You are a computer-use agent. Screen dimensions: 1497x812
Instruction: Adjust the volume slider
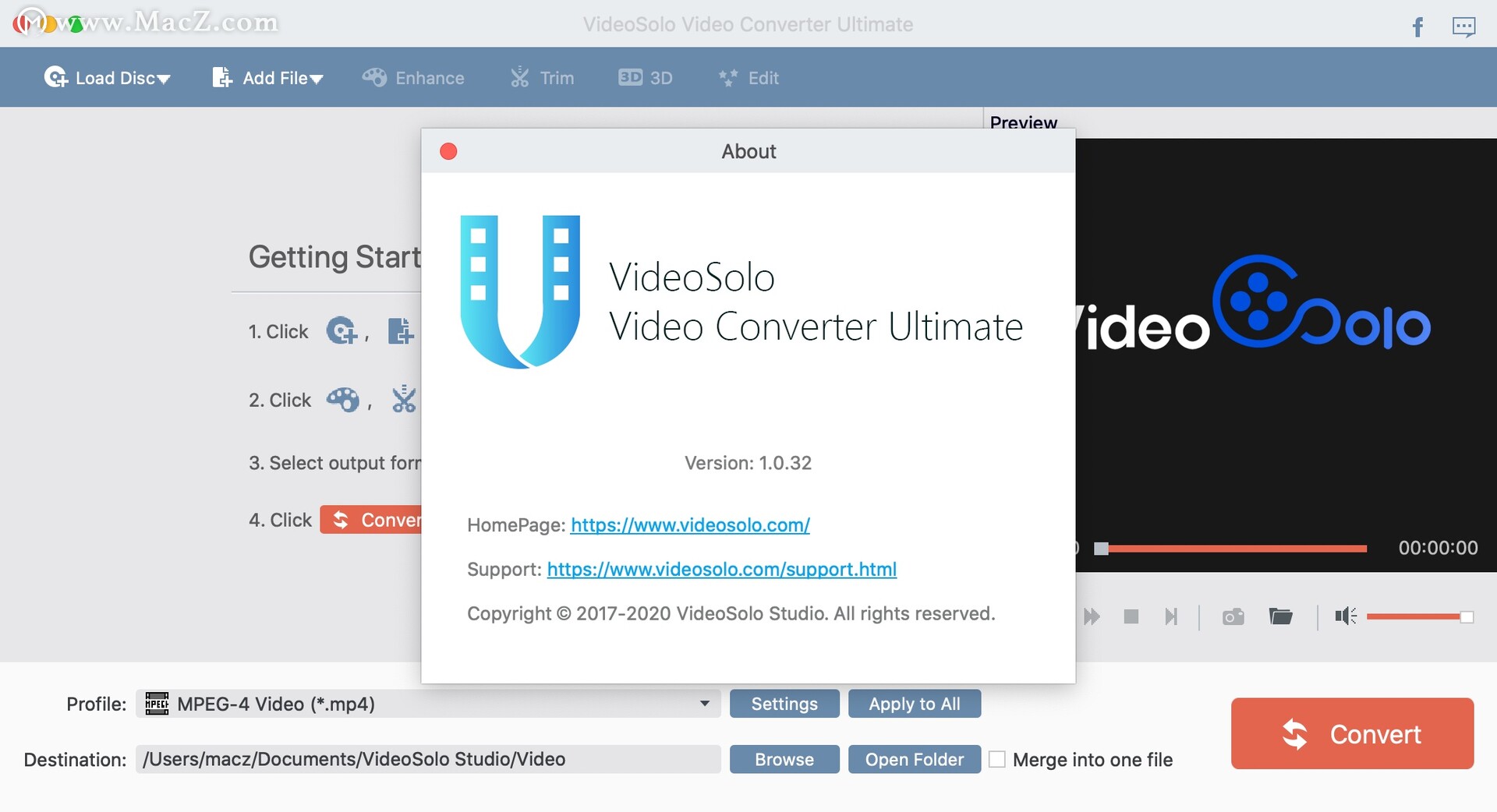pyautogui.click(x=1419, y=617)
